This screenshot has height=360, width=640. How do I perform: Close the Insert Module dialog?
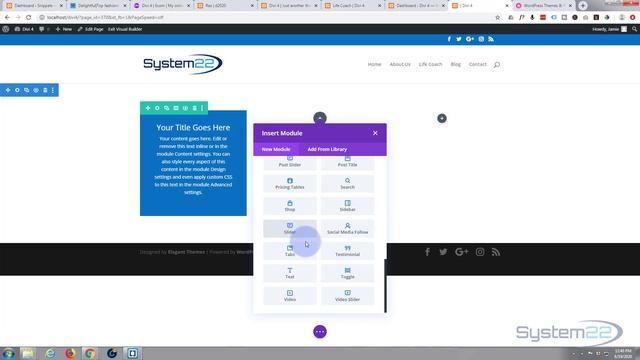375,133
